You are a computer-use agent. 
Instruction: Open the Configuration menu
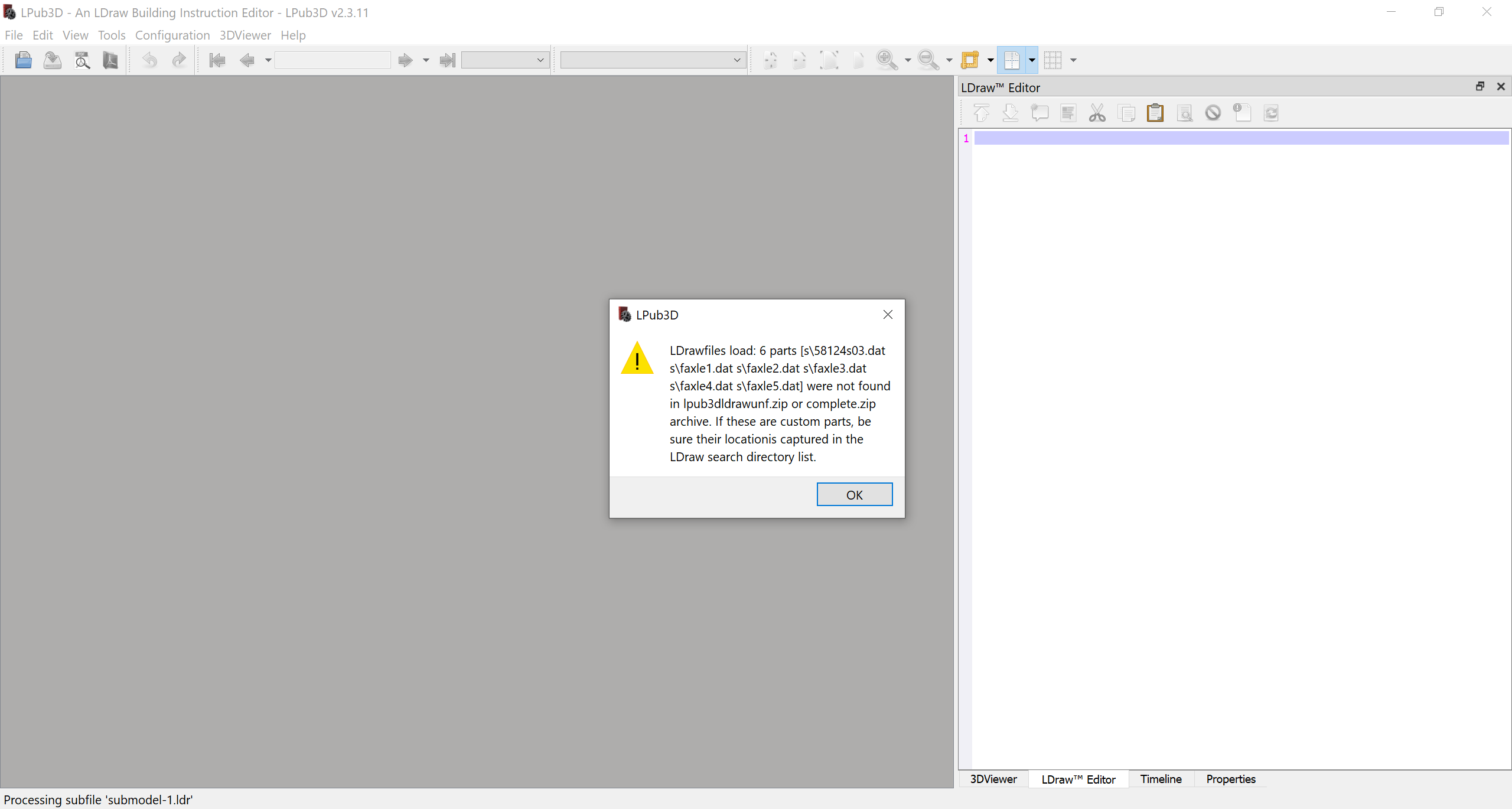coord(172,35)
